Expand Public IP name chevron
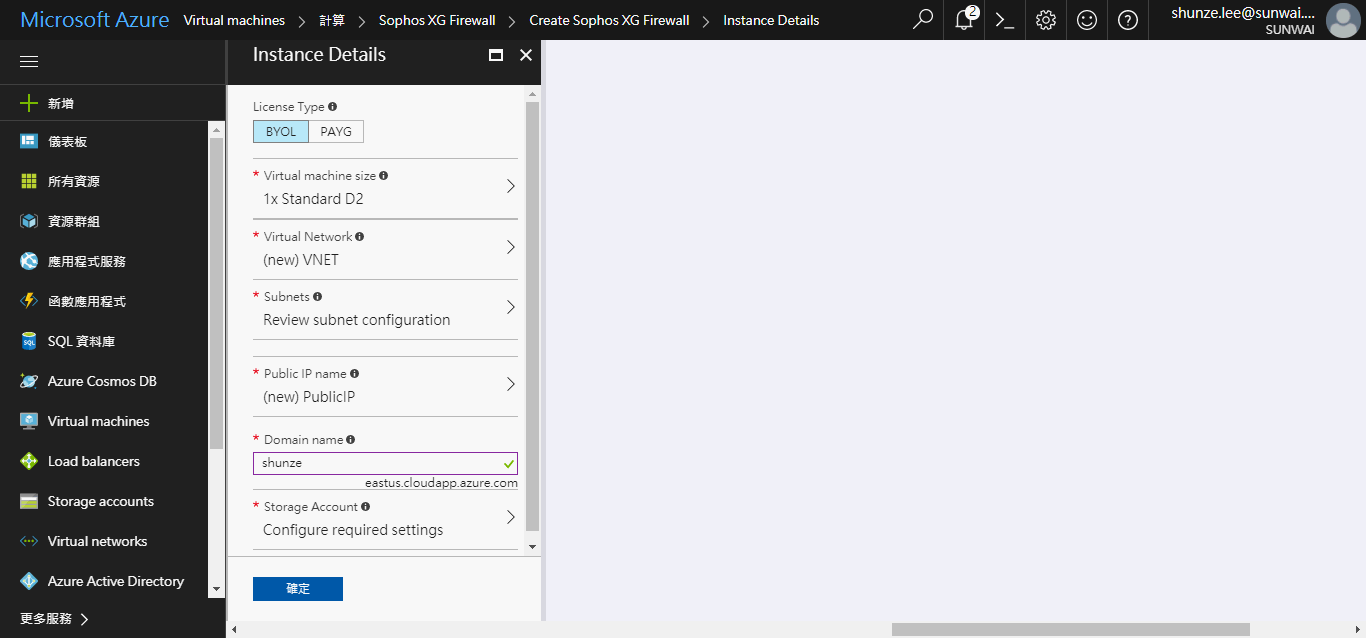The width and height of the screenshot is (1366, 638). pos(510,384)
